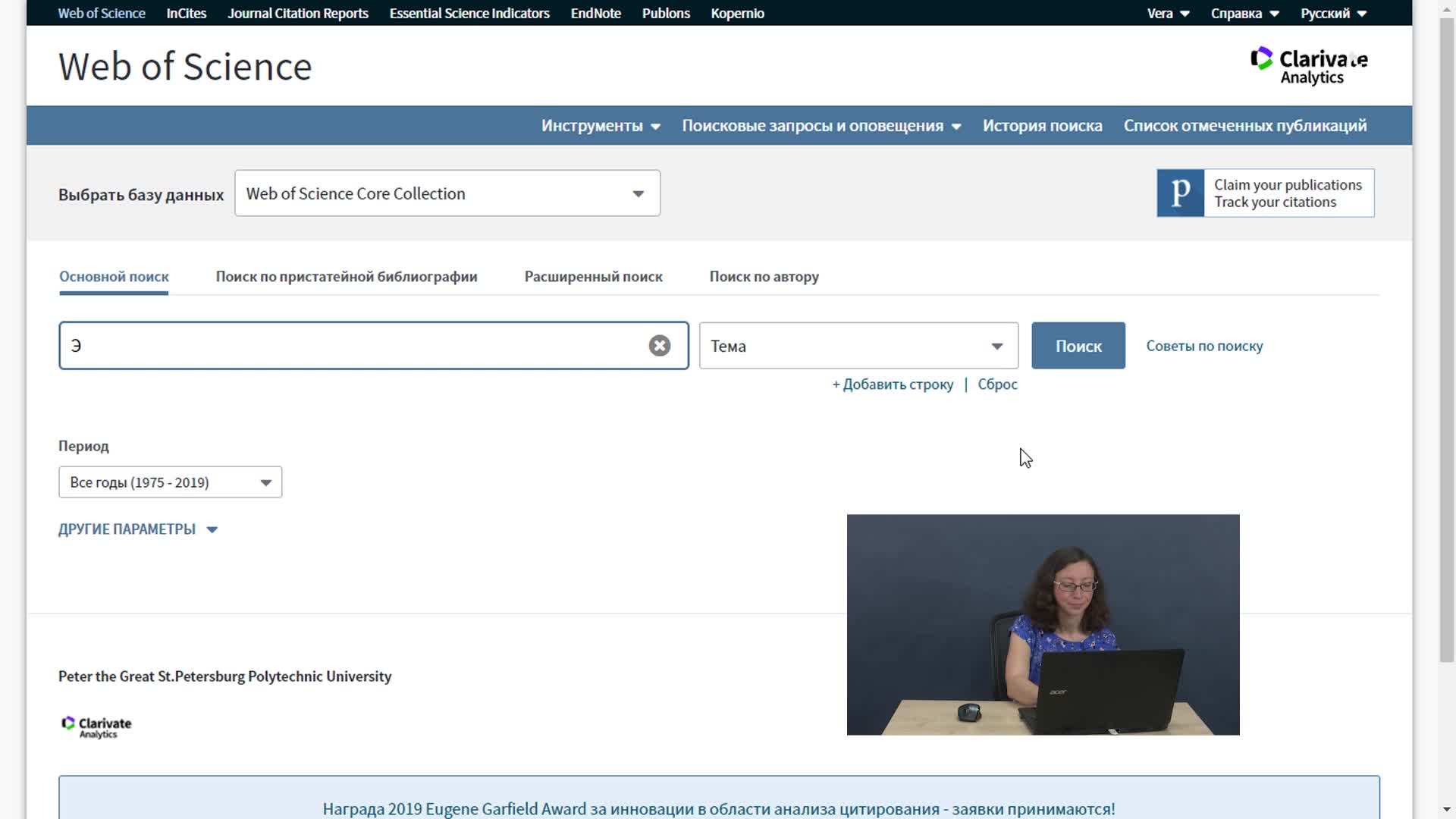Open EndNote link in top bar
Image resolution: width=1456 pixels, height=819 pixels.
click(595, 13)
